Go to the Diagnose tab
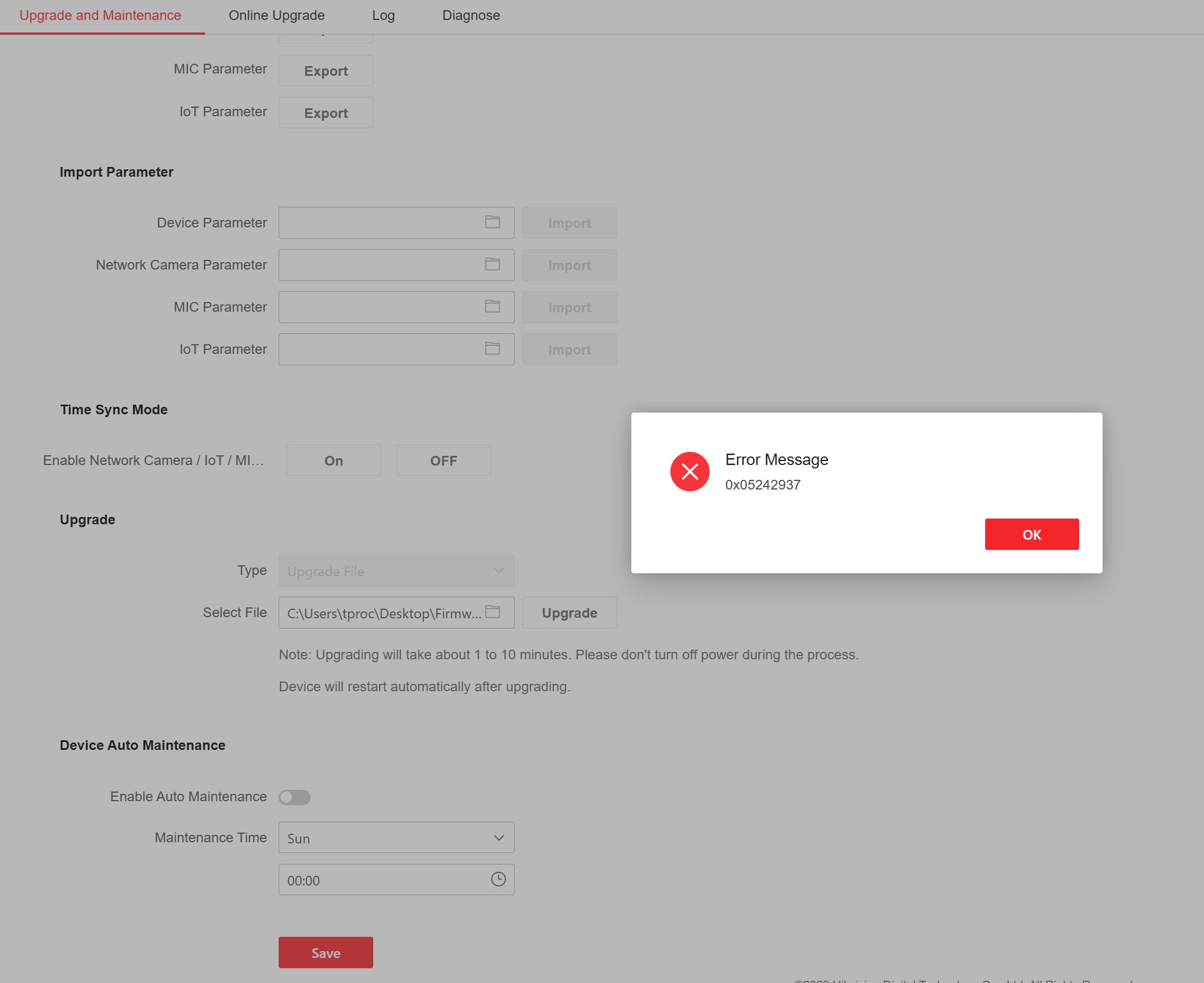 [471, 15]
